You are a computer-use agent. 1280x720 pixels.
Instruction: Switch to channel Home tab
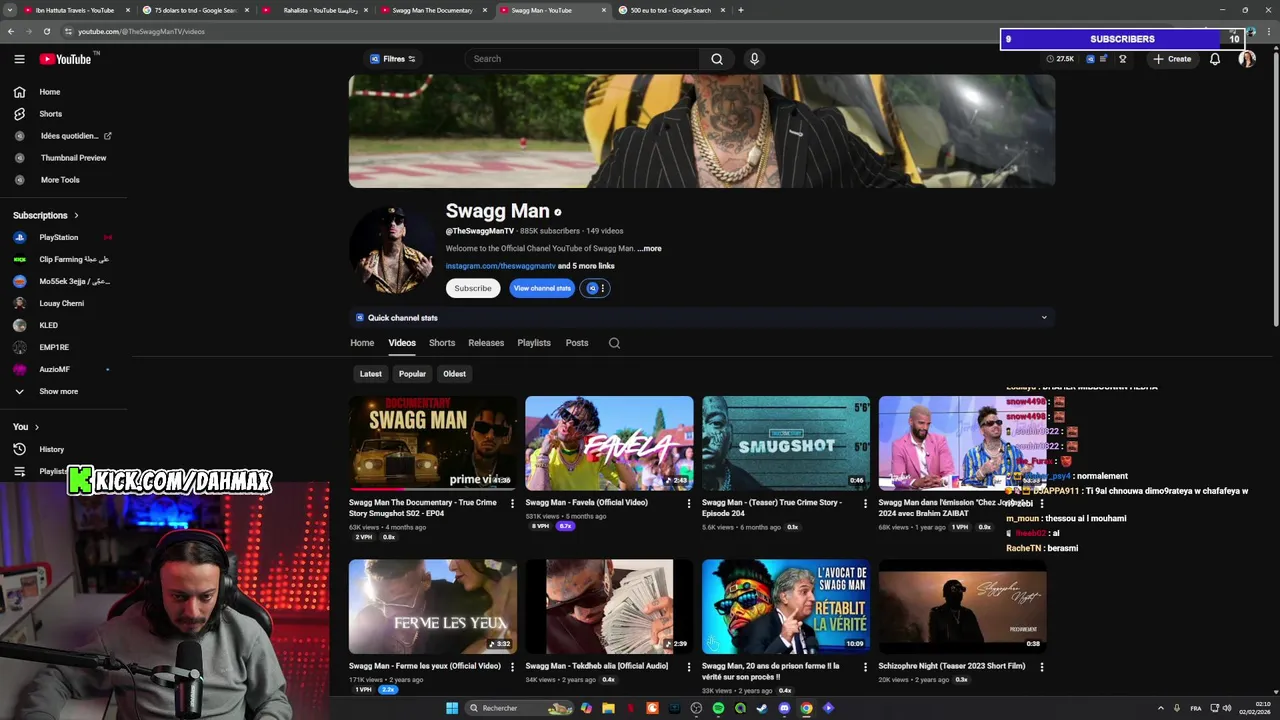pyautogui.click(x=362, y=343)
